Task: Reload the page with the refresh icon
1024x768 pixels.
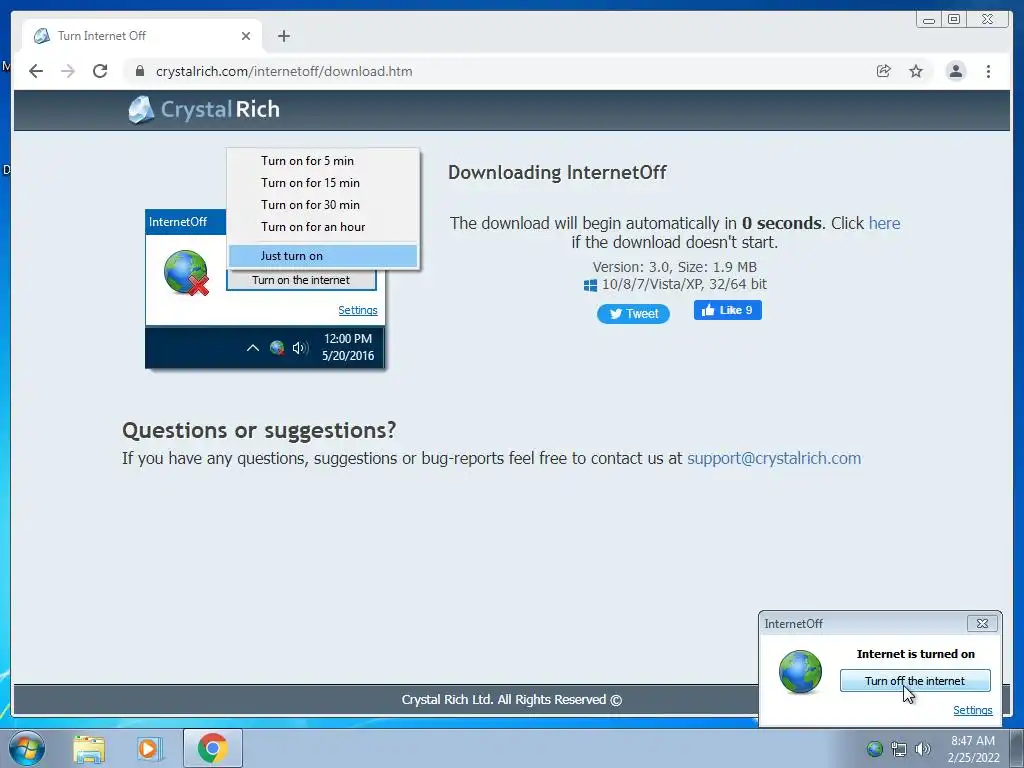Action: [x=100, y=71]
